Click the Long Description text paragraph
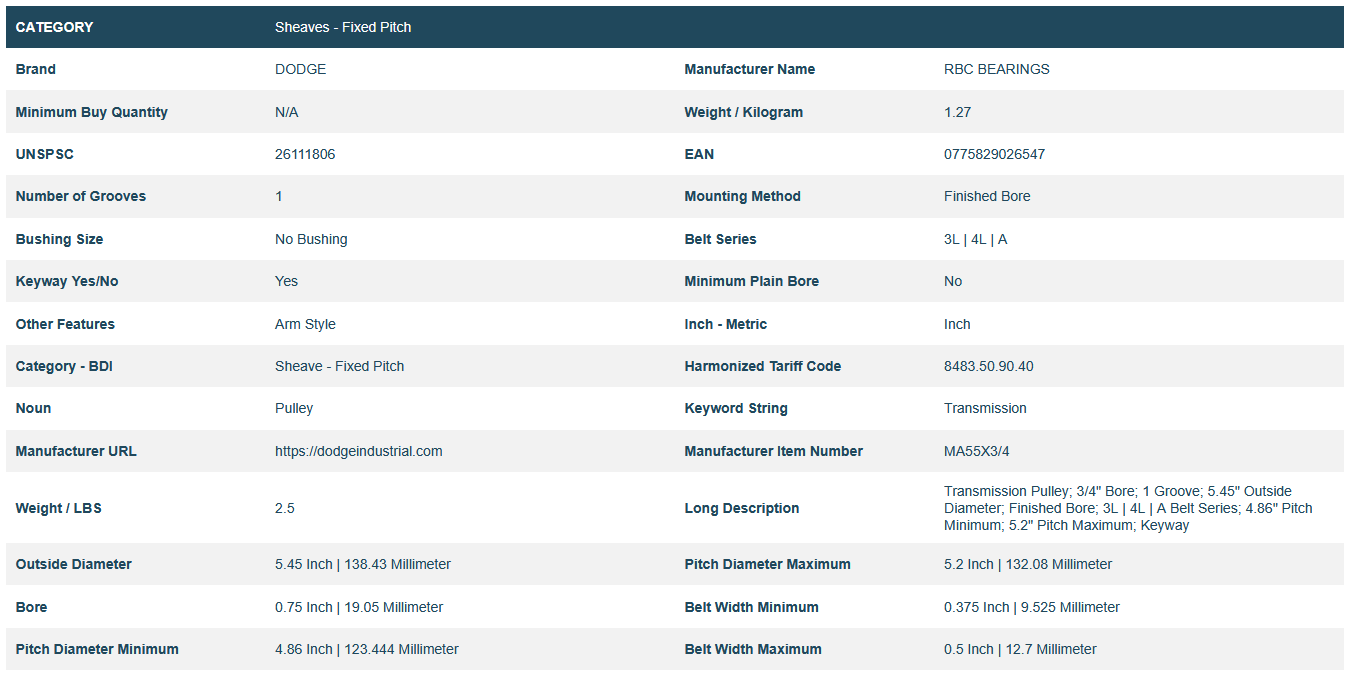1352x678 pixels. (1127, 508)
